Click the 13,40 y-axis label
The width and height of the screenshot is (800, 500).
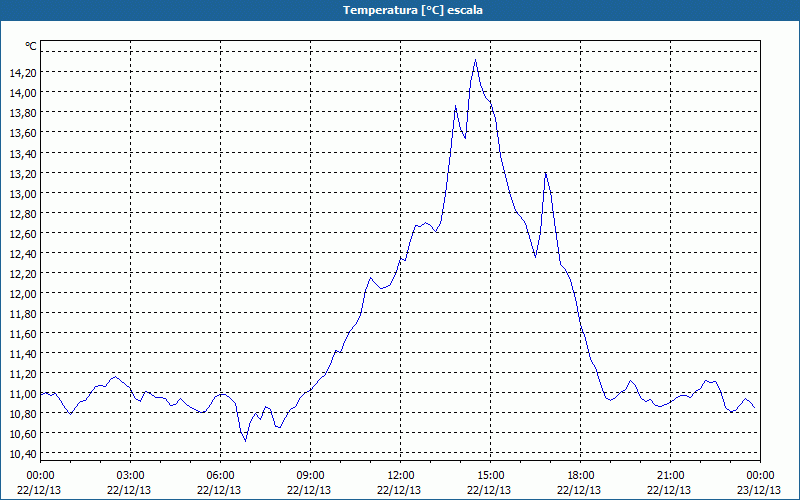[23, 153]
